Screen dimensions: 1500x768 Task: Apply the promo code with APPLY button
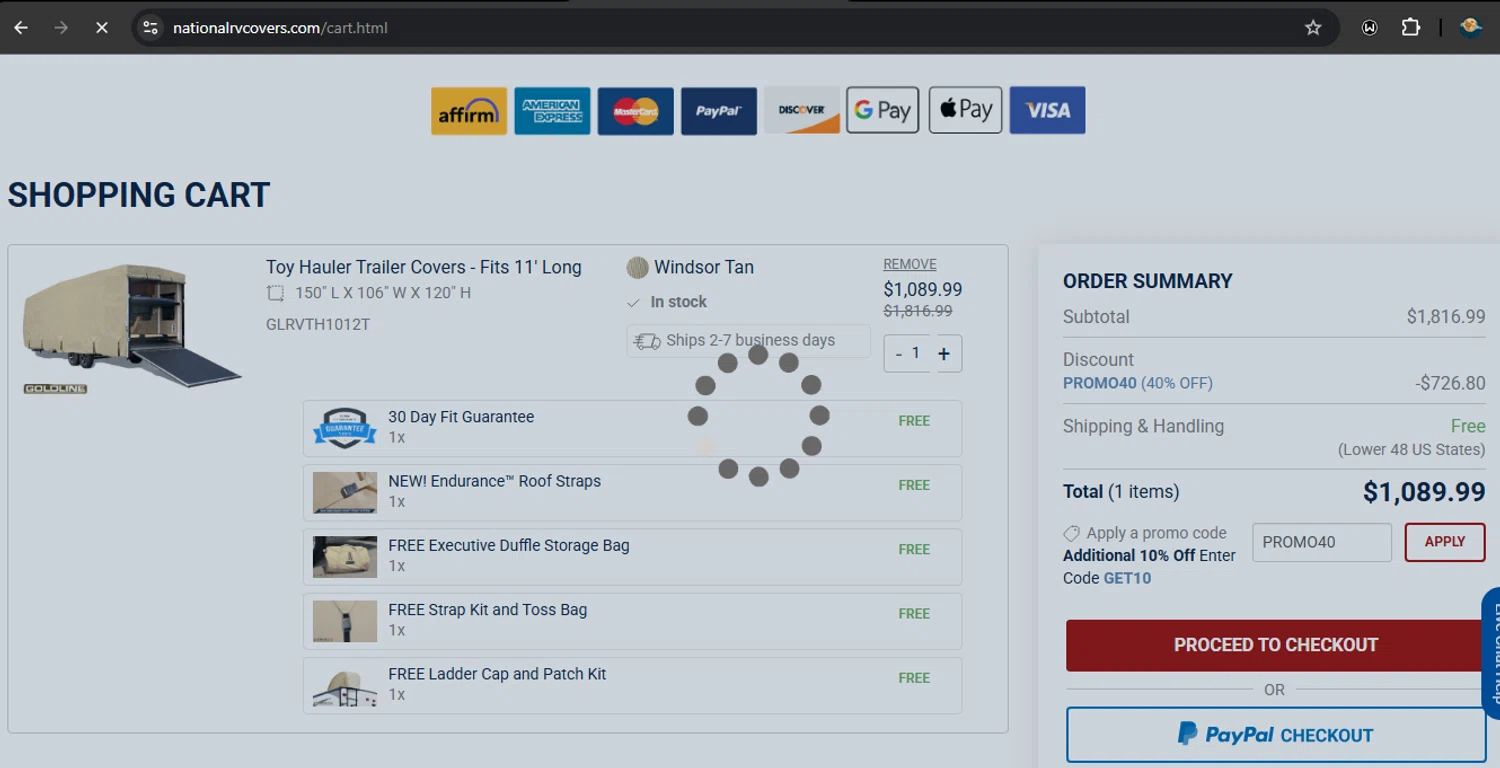[x=1445, y=542]
